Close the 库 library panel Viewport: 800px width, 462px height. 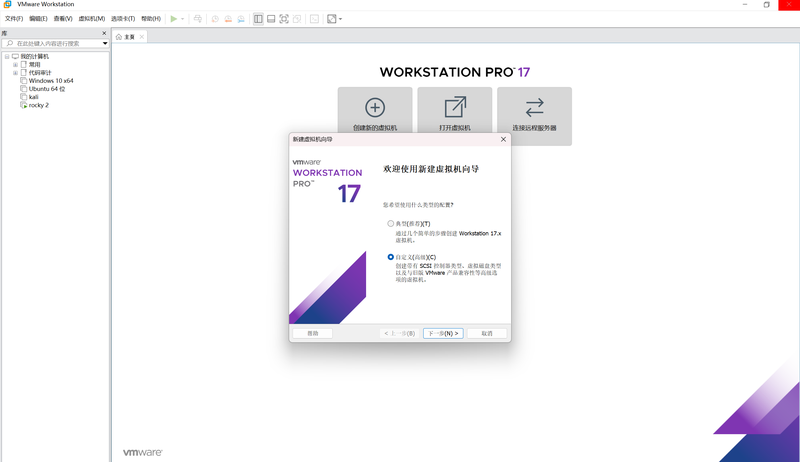coord(104,33)
